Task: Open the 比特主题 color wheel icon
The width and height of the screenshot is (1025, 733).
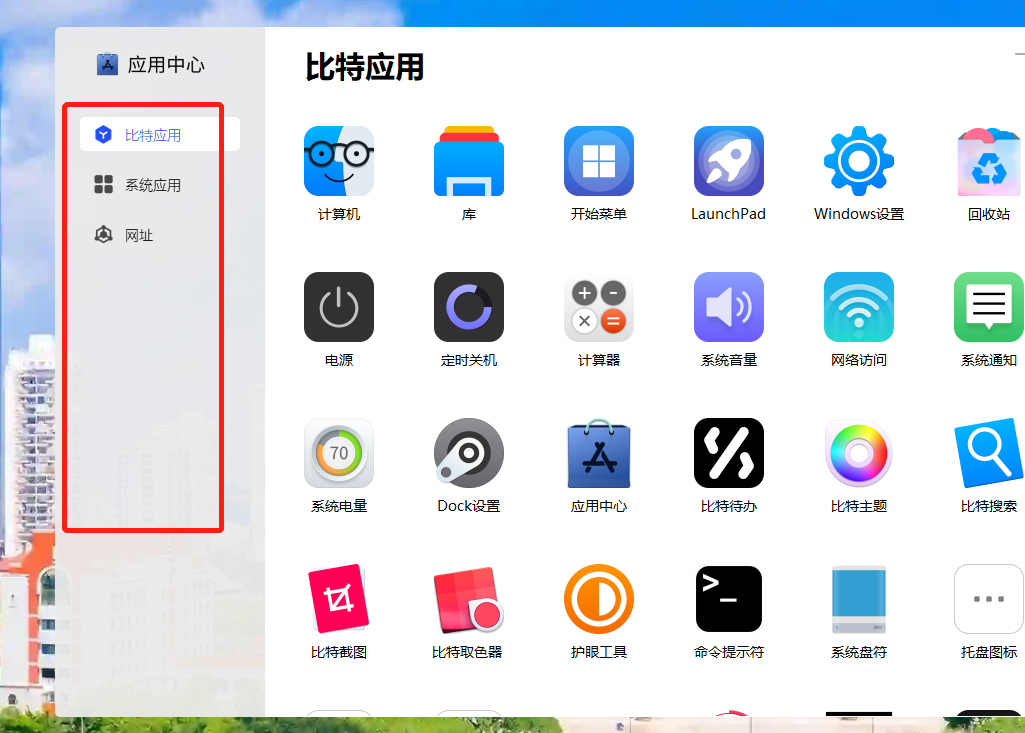Action: click(859, 453)
